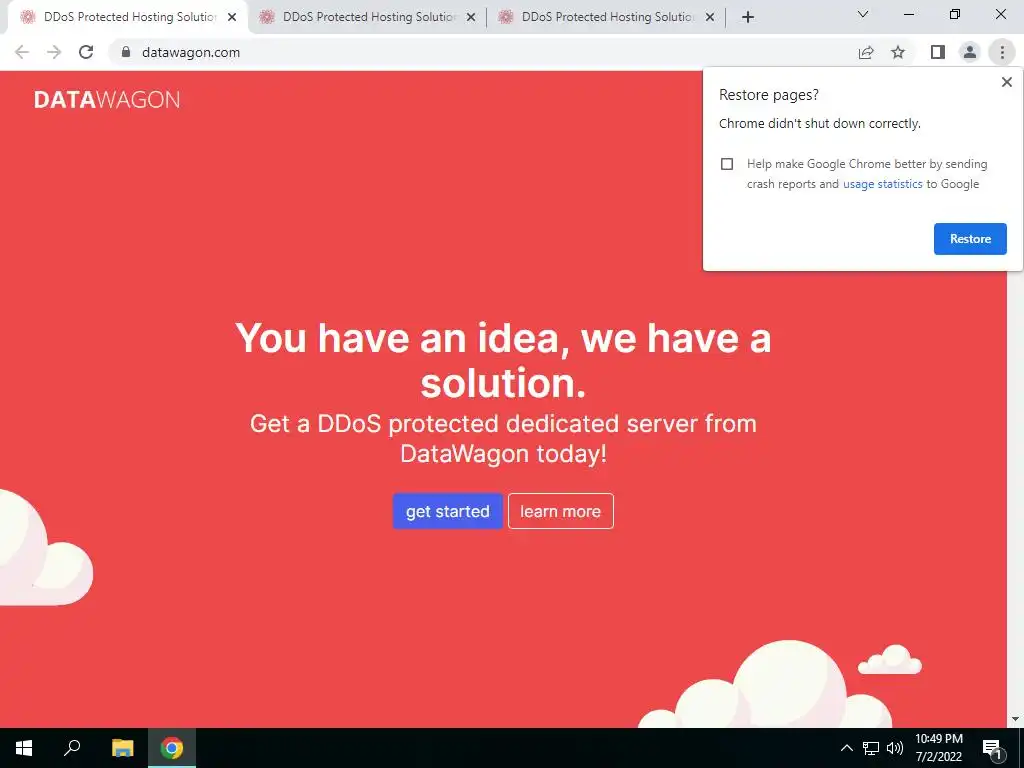Screen dimensions: 1024x768
Task: Close the second DDoS Protected Hosting tab
Action: tap(471, 18)
